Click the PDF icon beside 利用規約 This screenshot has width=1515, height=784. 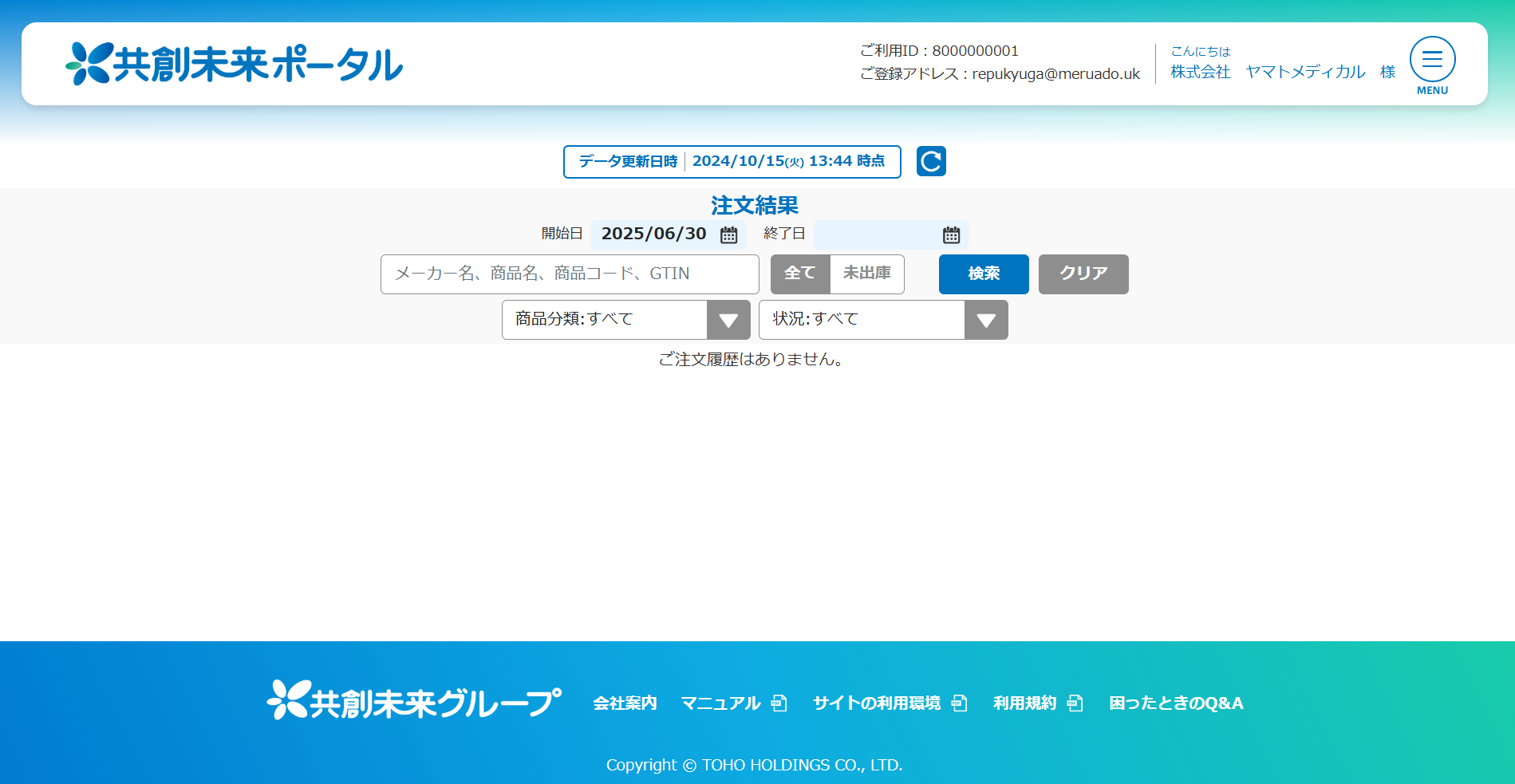click(1075, 703)
